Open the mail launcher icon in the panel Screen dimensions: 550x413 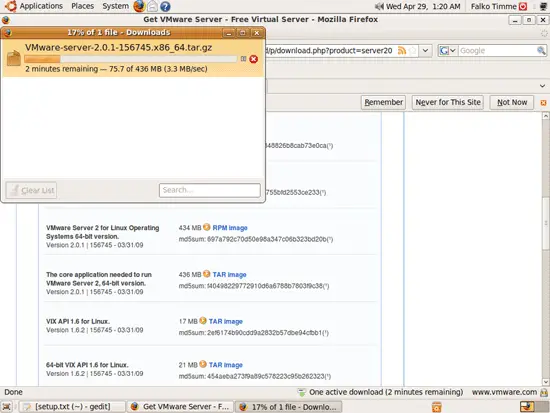[x=152, y=6]
